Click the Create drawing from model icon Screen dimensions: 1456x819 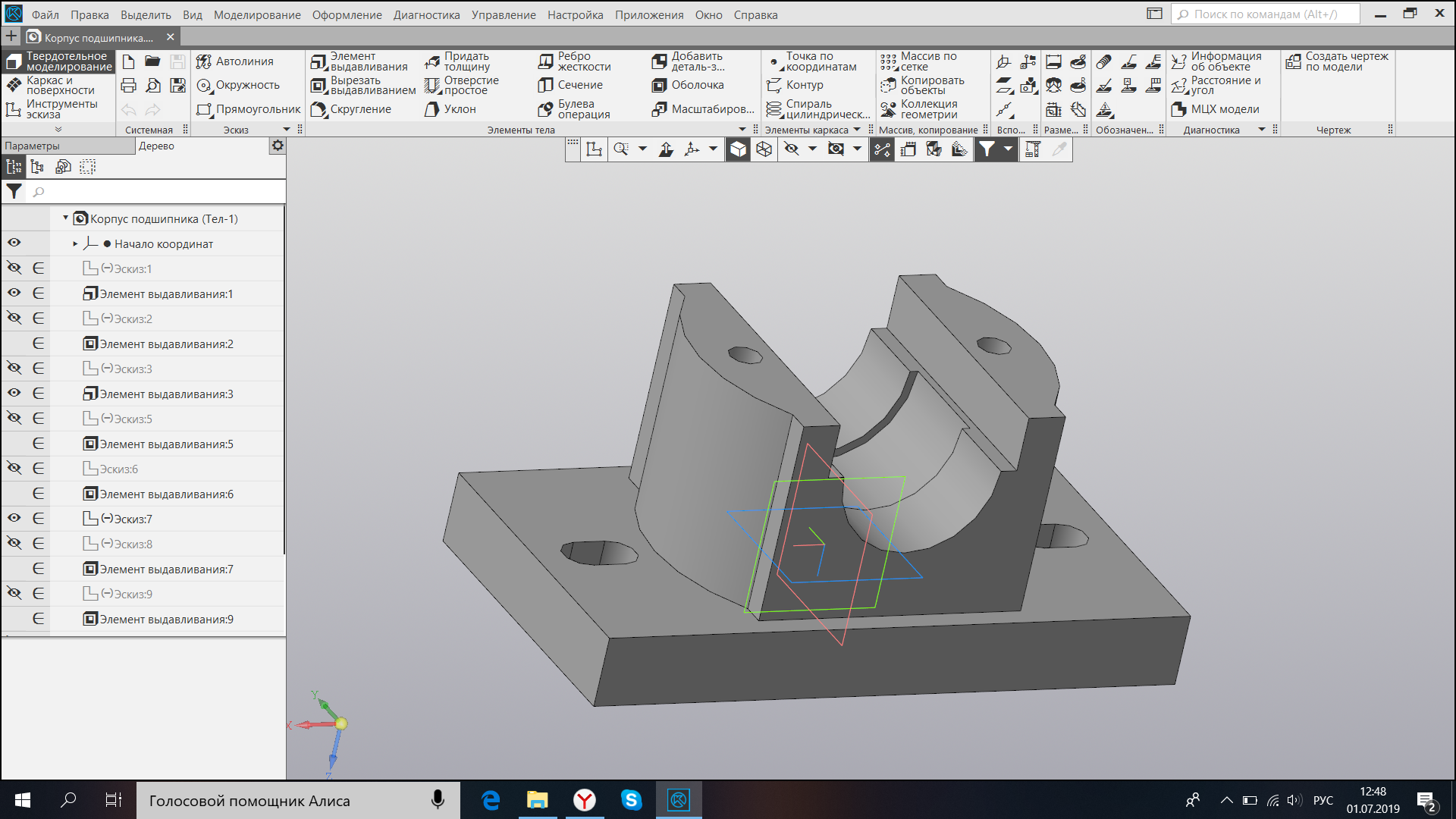(1294, 61)
